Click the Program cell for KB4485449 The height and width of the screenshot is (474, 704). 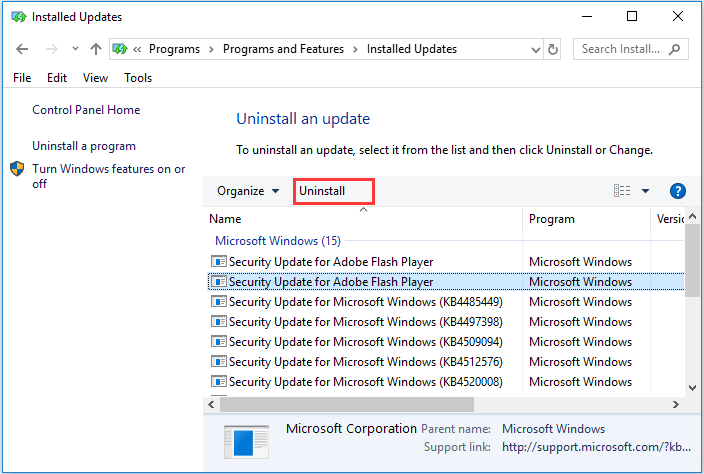coord(581,302)
